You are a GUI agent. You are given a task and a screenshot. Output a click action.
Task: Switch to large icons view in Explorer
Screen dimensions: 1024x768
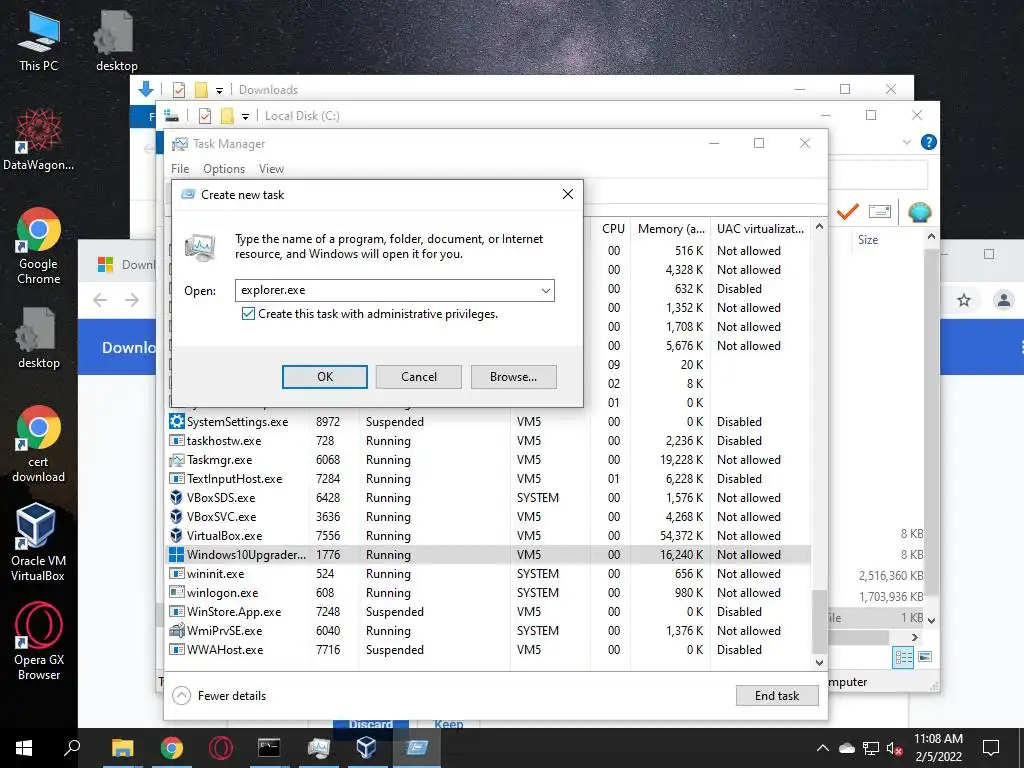tap(925, 657)
